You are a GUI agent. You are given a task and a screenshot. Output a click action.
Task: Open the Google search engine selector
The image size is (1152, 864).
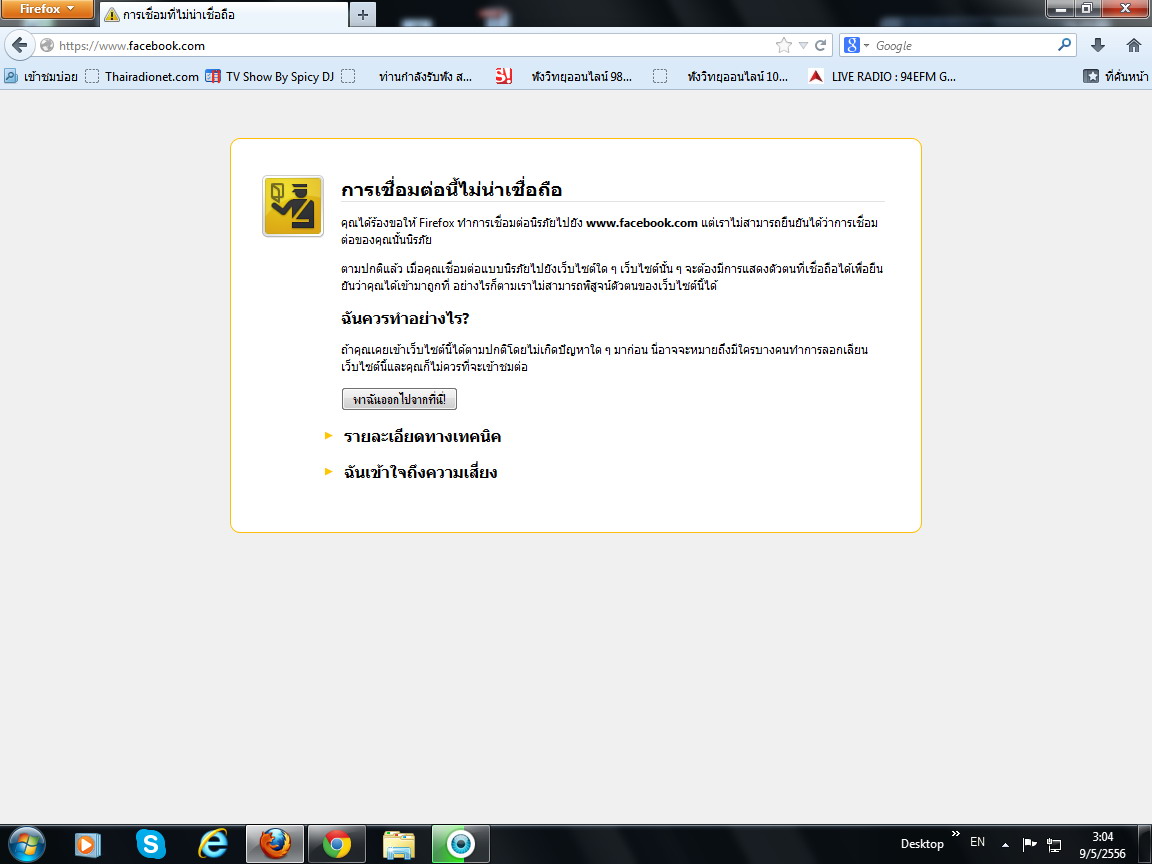point(856,46)
